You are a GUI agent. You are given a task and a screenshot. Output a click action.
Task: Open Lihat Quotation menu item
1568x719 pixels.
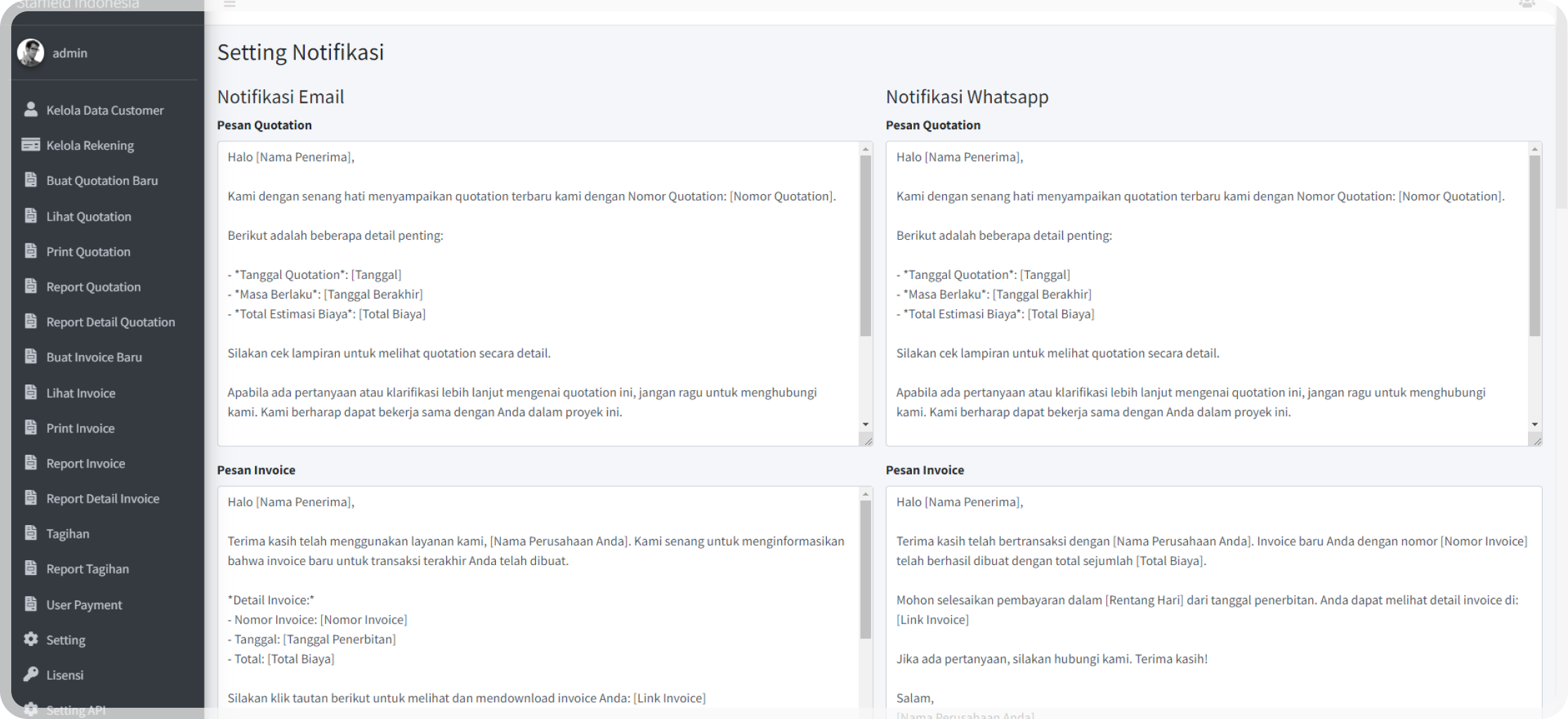(89, 216)
